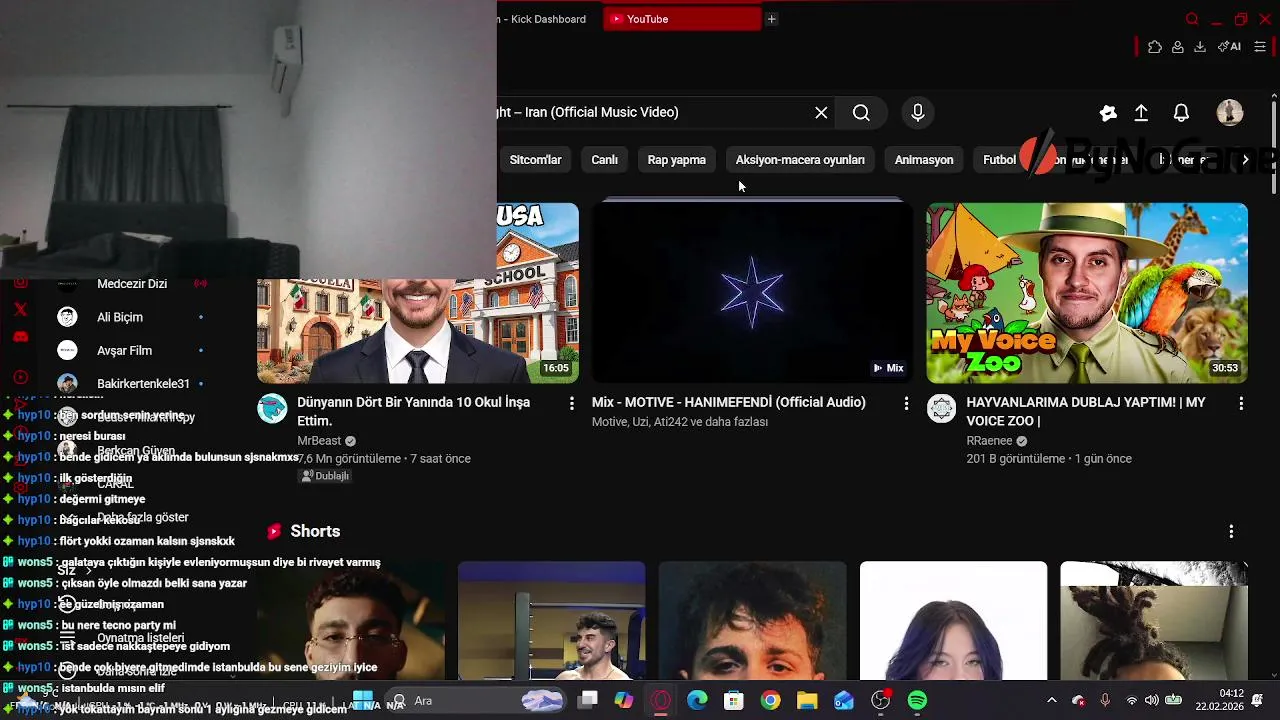Open OBS Studio from the taskbar

881,701
